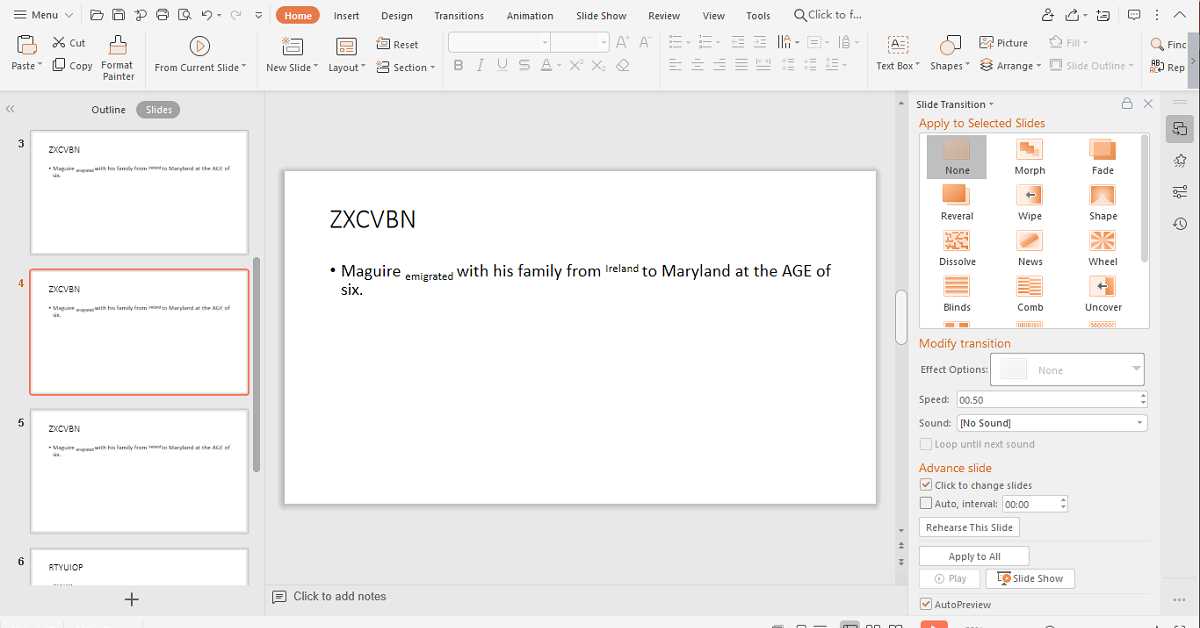Open the Sound dropdown list
The width and height of the screenshot is (1200, 628).
pos(1139,423)
